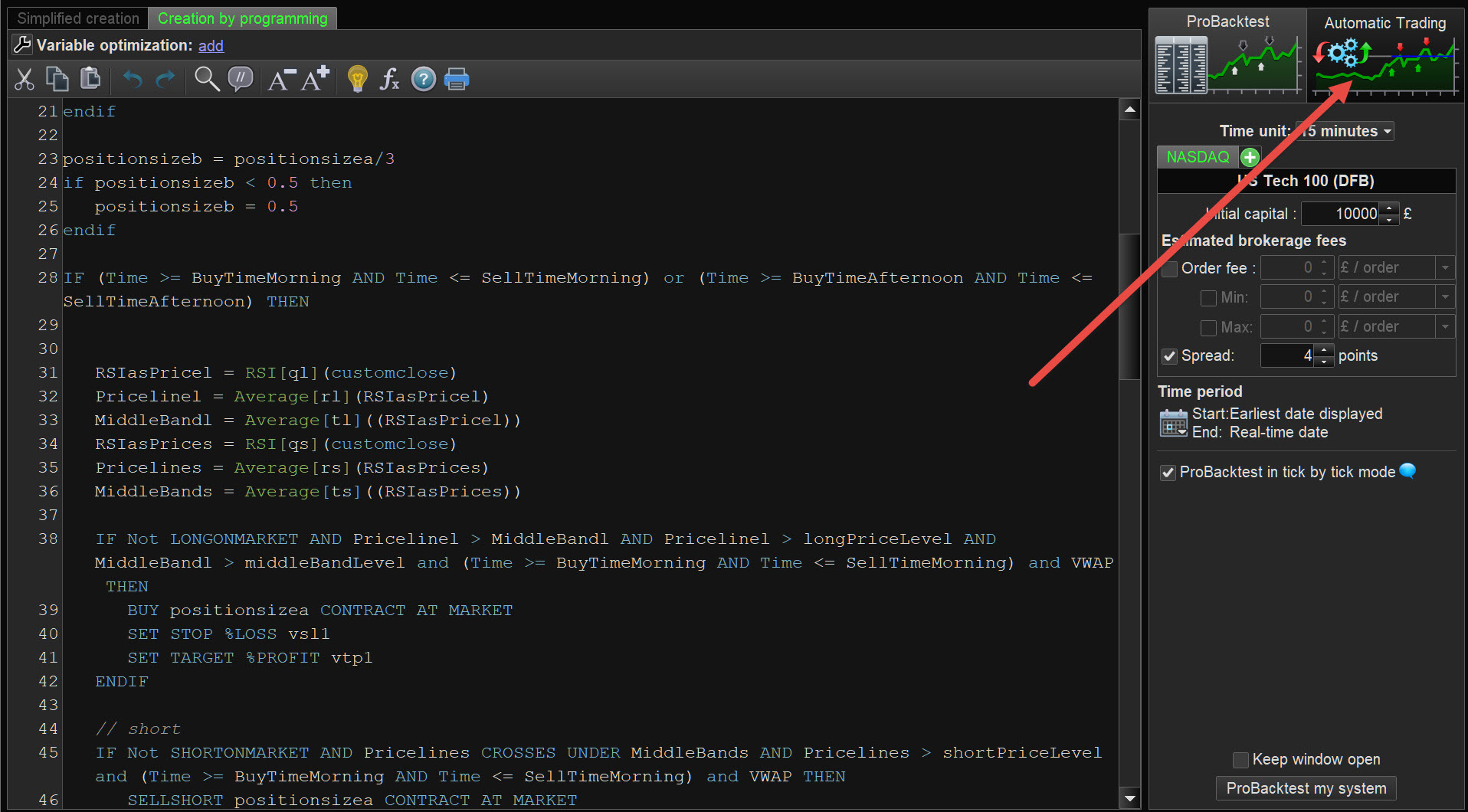Toggle the Max fee checkbox
Viewport: 1468px width, 812px height.
(1208, 328)
